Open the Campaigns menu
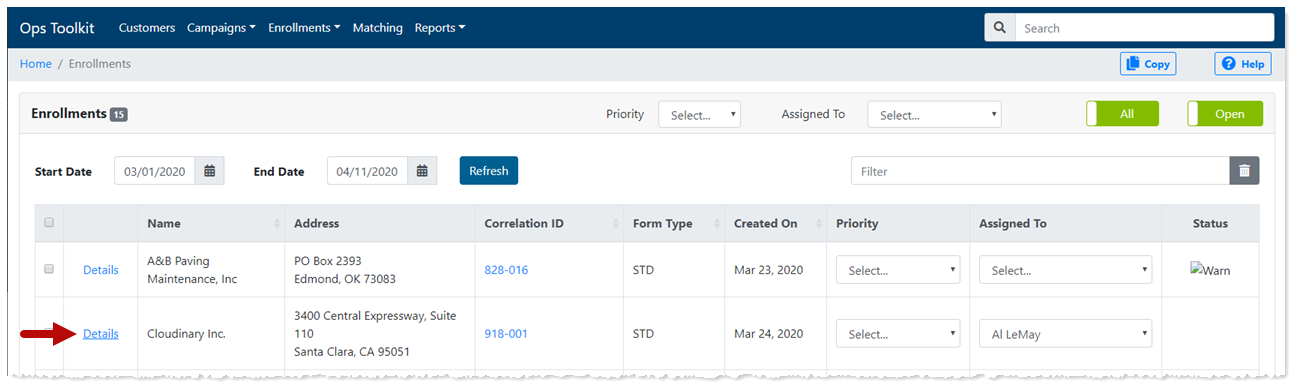The width and height of the screenshot is (1293, 386). click(221, 28)
